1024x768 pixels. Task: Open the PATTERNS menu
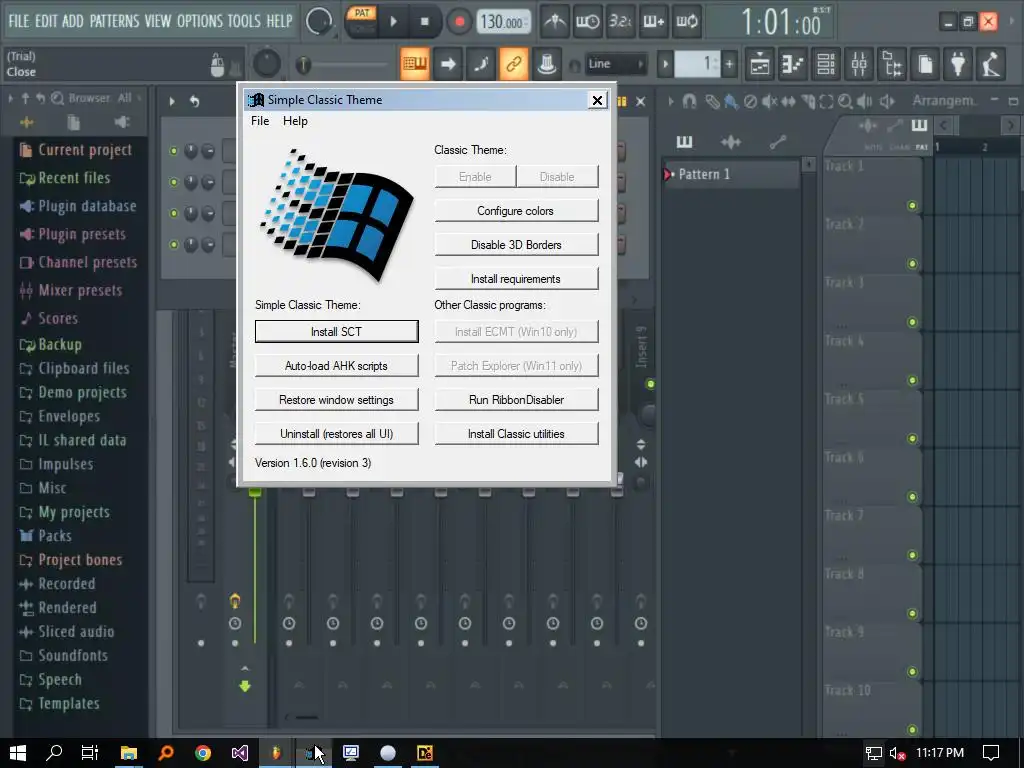click(114, 21)
